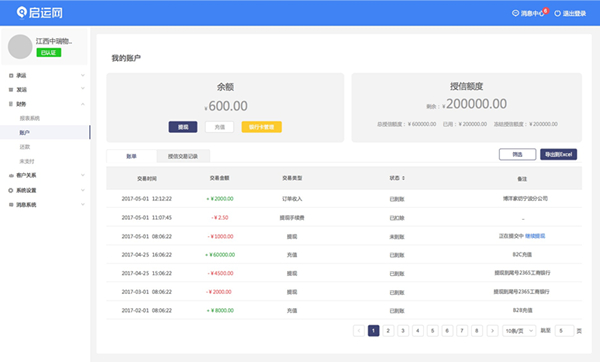Click the 启运网 logo in the header
Image resolution: width=600 pixels, height=362 pixels.
tap(39, 13)
